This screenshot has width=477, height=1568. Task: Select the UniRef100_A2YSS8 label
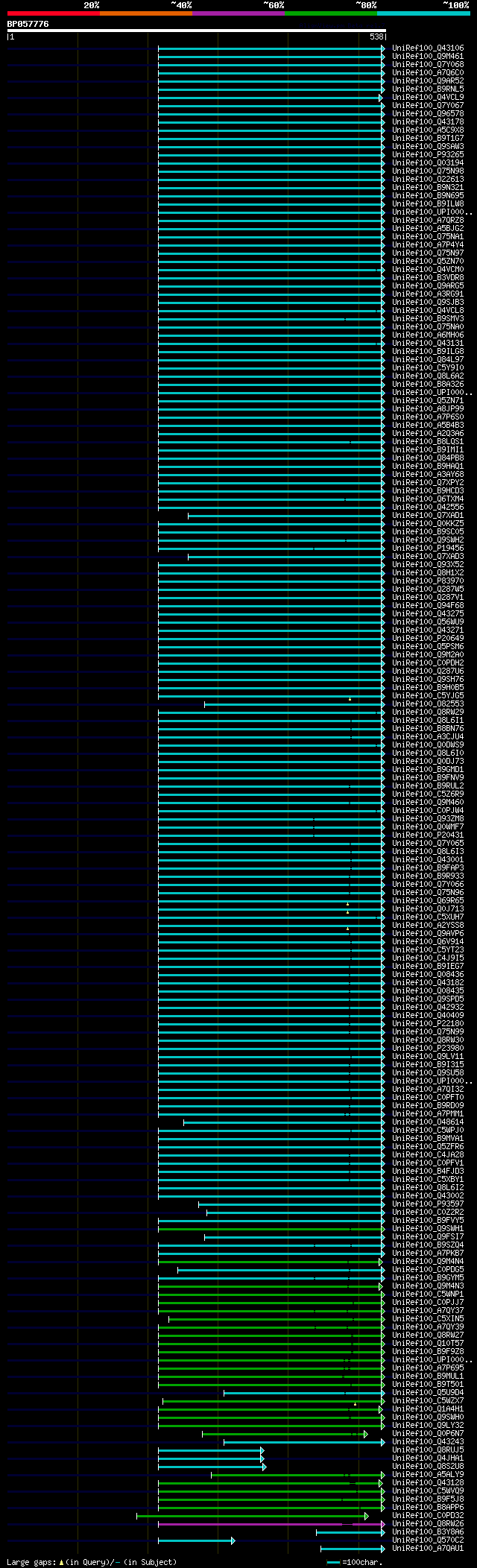[x=428, y=926]
